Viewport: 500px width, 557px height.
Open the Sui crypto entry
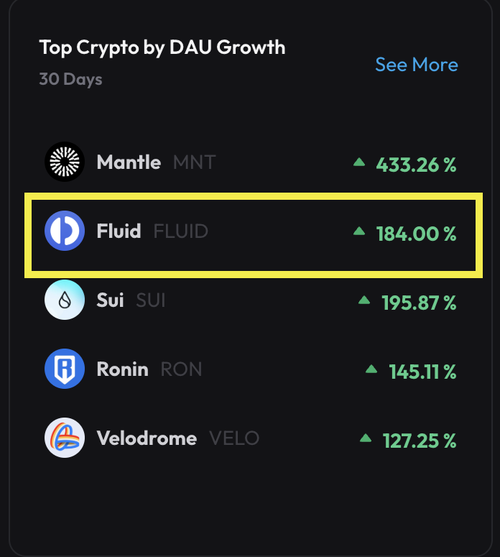250,300
